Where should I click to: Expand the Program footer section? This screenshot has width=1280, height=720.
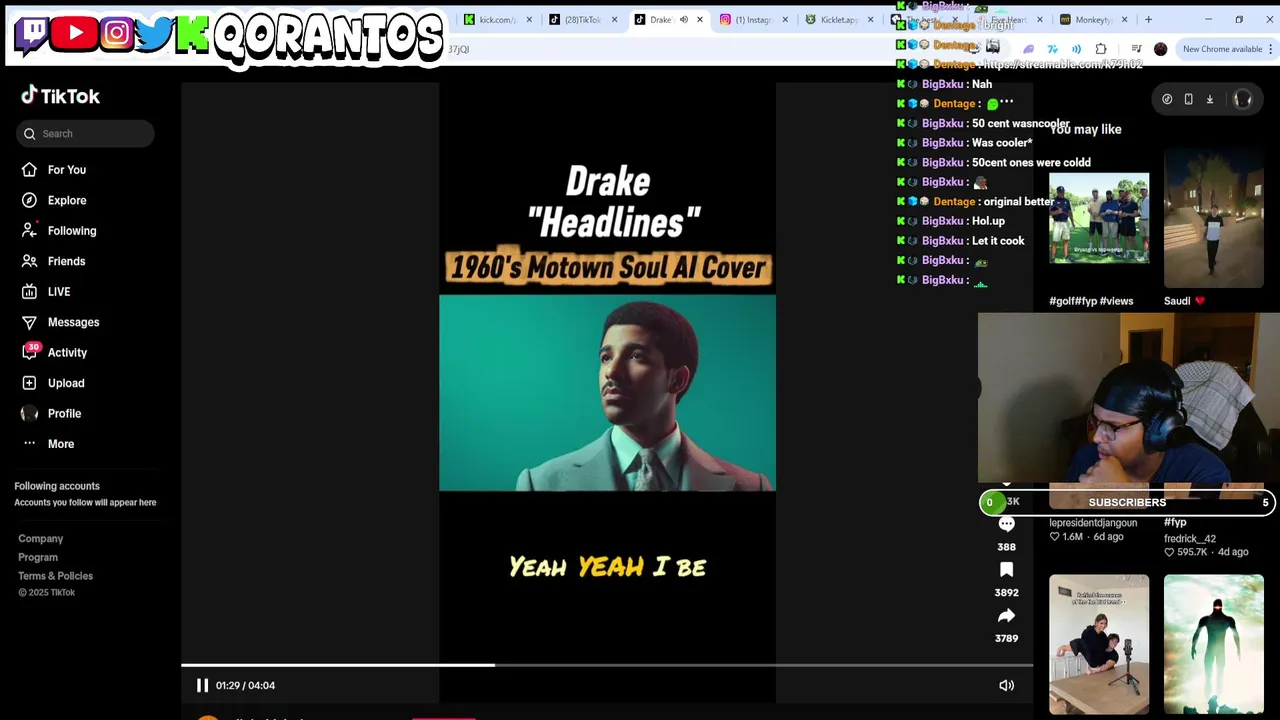[38, 557]
